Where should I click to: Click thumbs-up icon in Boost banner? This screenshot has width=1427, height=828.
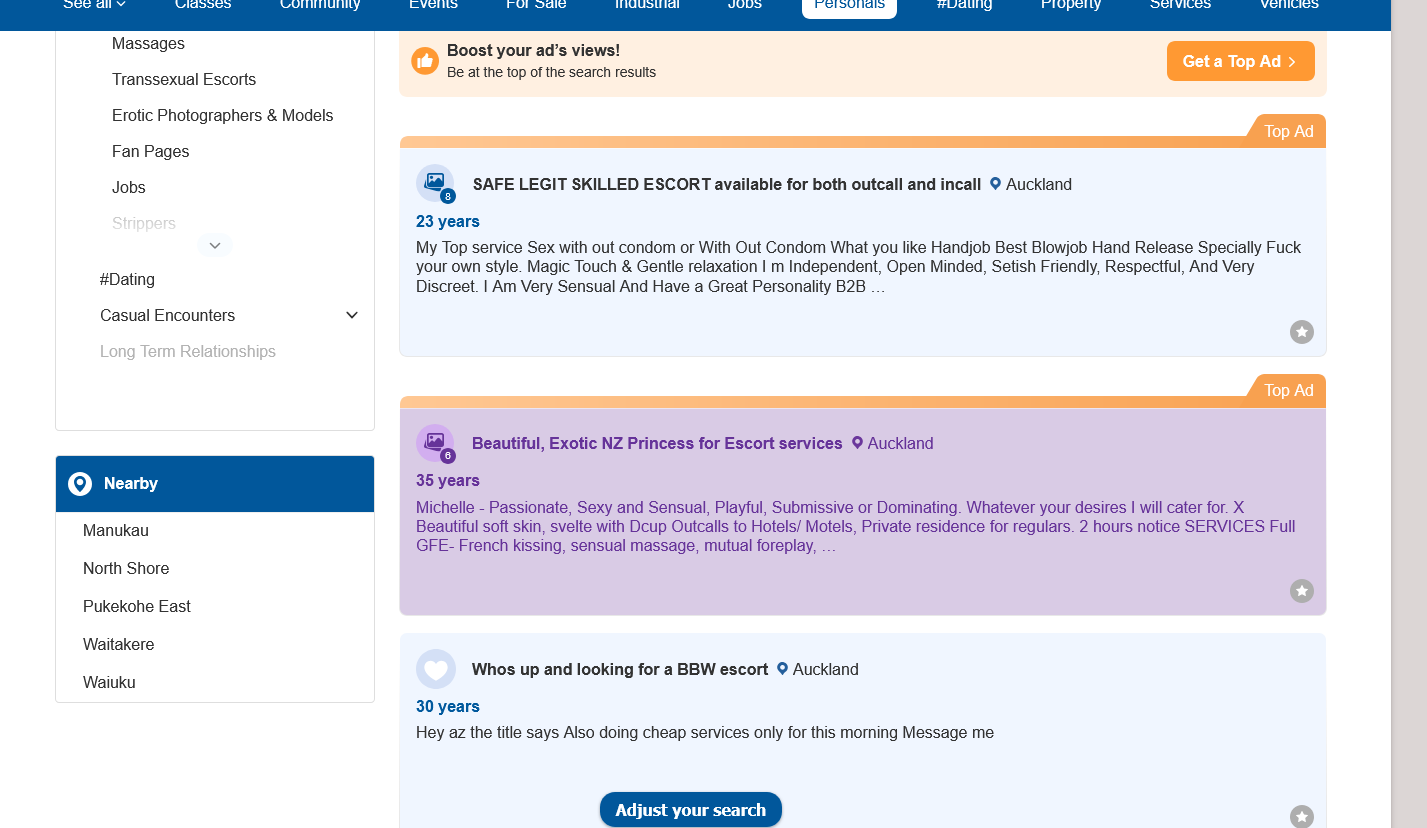425,61
